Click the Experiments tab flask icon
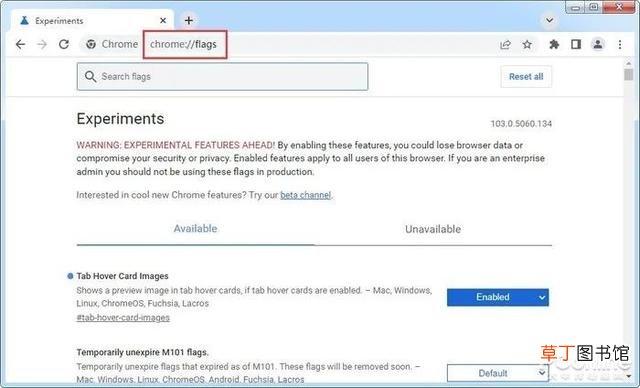 (24, 20)
